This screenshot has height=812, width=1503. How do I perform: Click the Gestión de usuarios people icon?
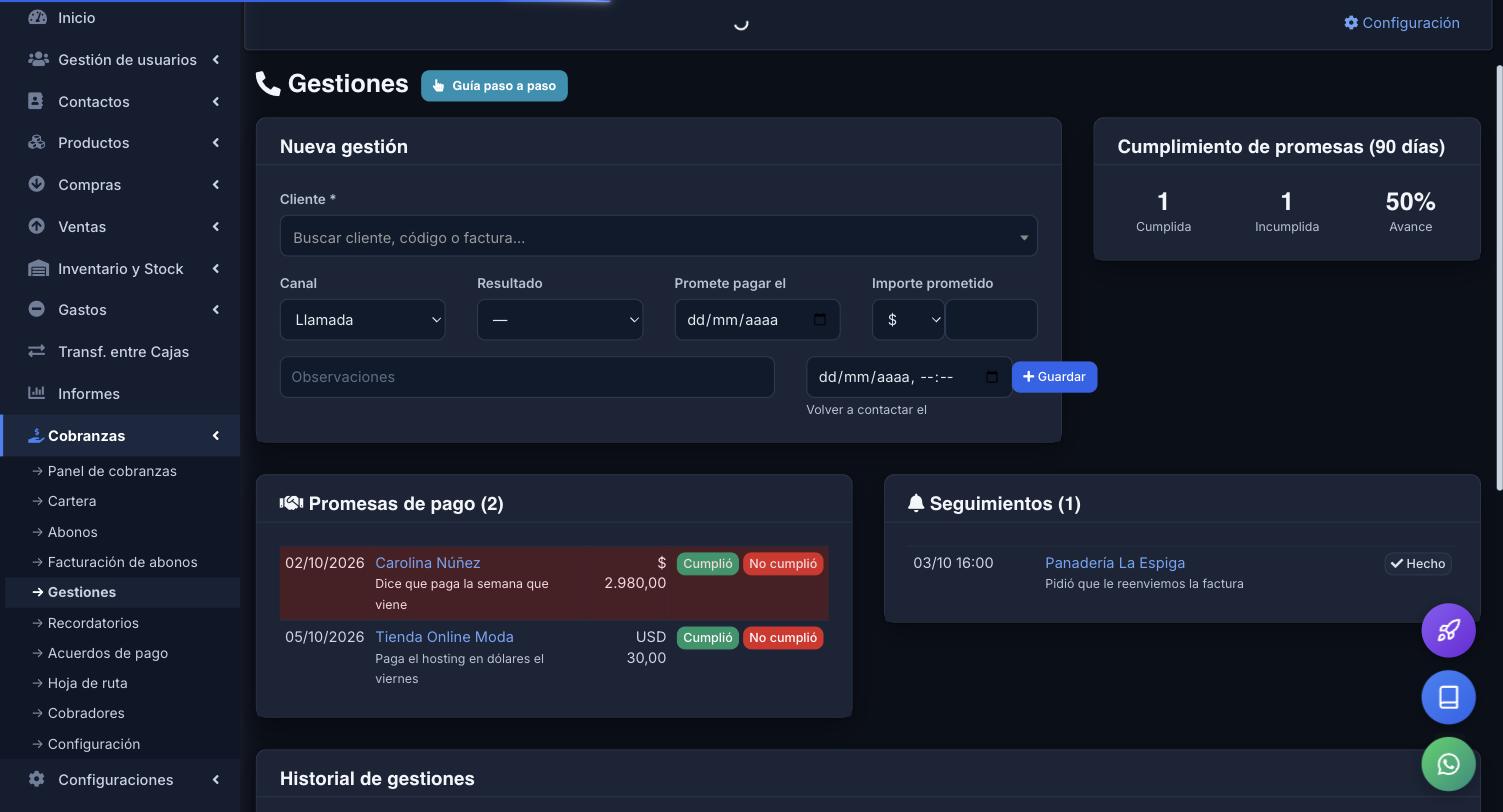click(x=38, y=59)
